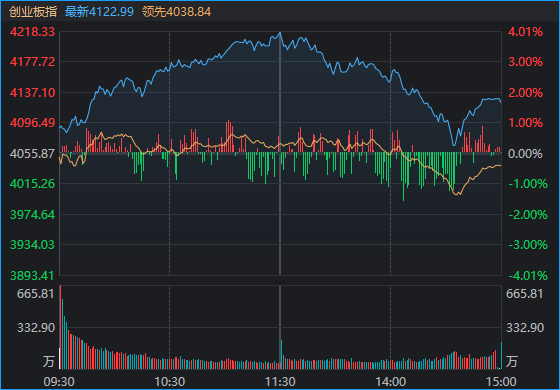The image size is (560, 390).
Task: Click the 11:30 time axis label
Action: [280, 382]
